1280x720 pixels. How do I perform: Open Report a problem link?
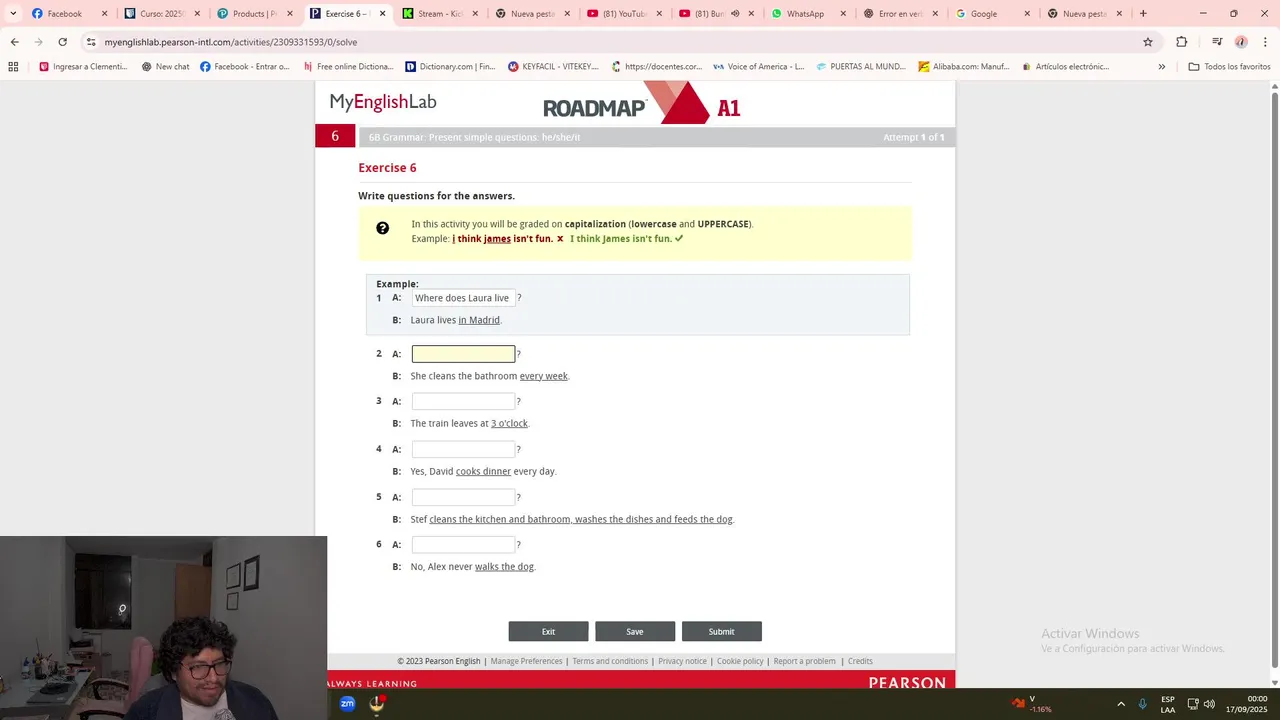804,661
